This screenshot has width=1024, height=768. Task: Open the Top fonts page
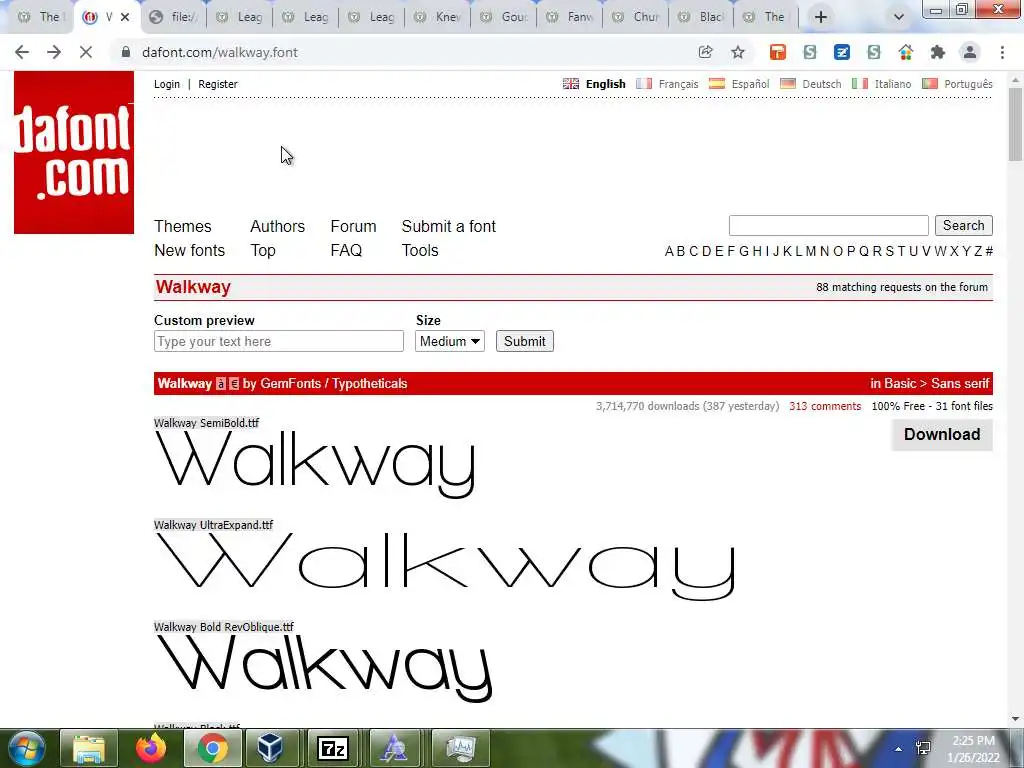tap(263, 251)
